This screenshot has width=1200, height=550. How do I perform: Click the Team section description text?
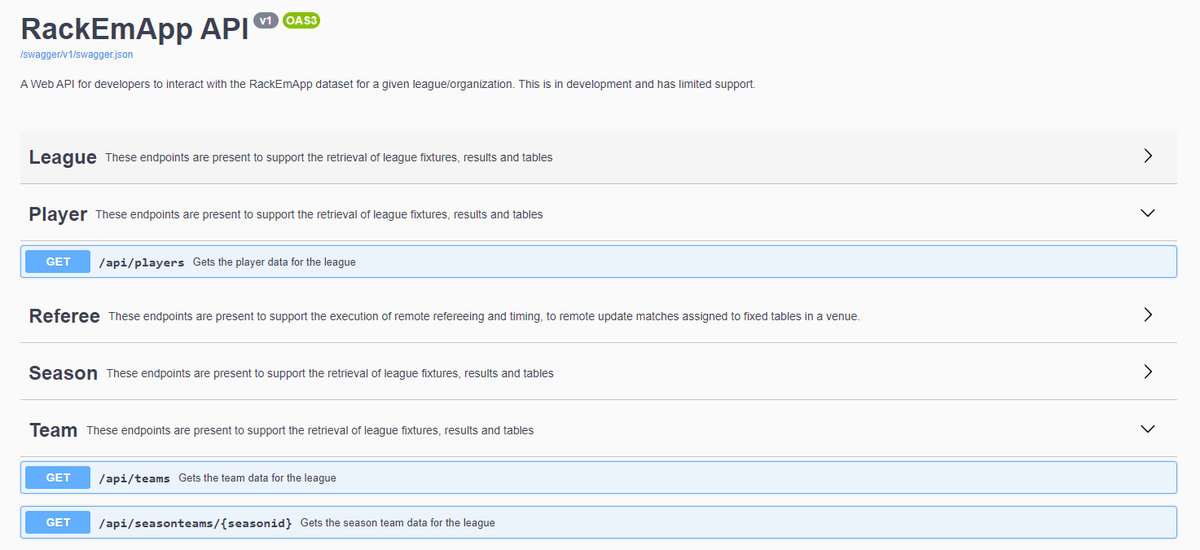click(x=310, y=430)
